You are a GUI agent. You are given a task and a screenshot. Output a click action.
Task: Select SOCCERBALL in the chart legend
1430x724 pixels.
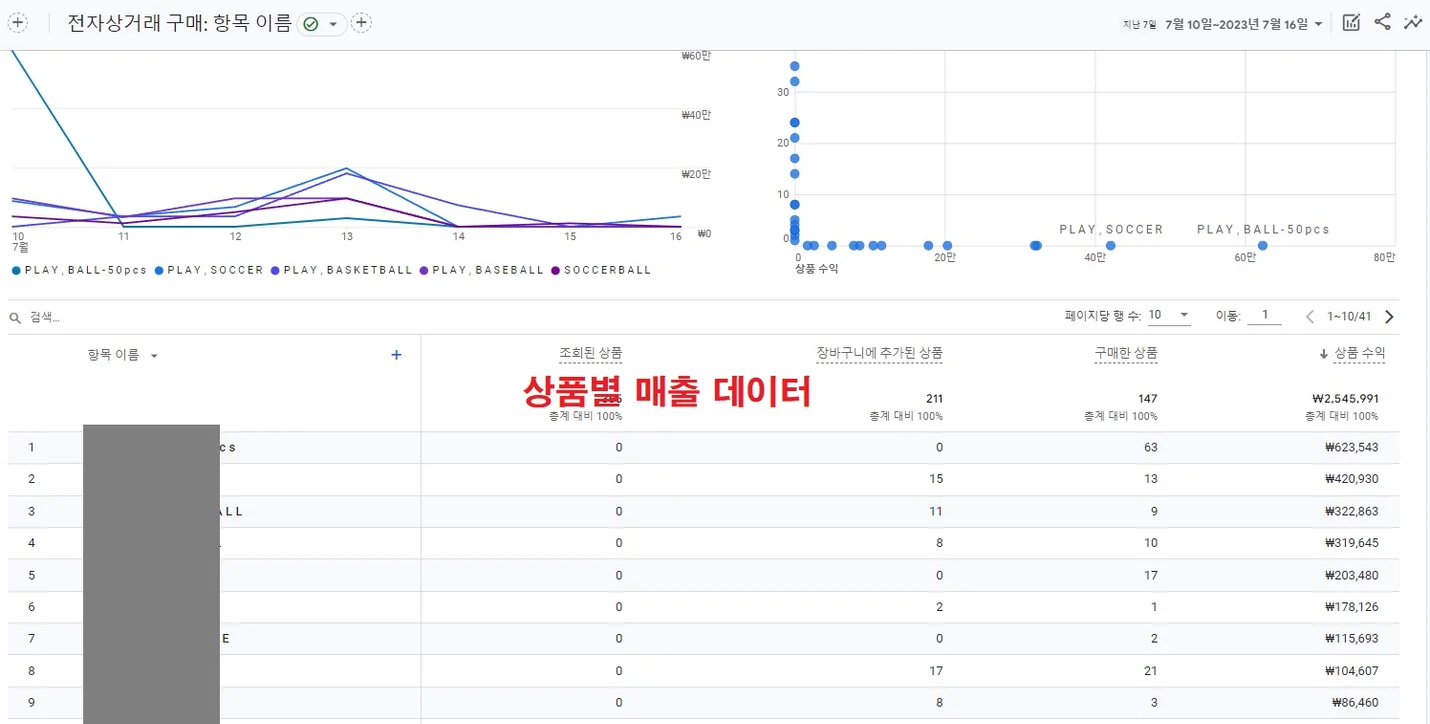[601, 270]
